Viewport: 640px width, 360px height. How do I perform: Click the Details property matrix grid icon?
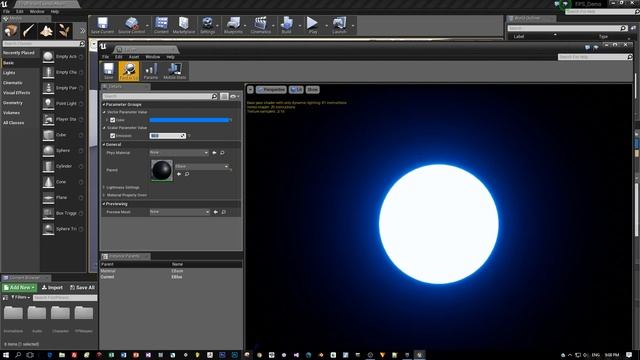pos(224,96)
